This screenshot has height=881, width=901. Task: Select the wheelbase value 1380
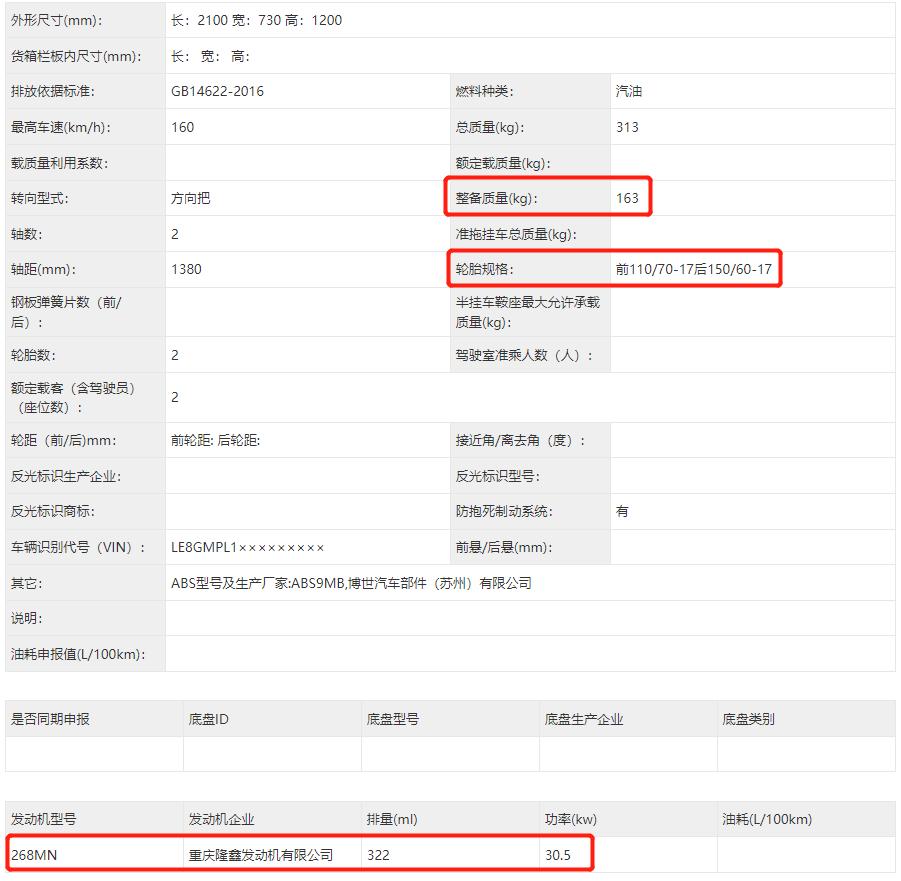click(x=182, y=269)
